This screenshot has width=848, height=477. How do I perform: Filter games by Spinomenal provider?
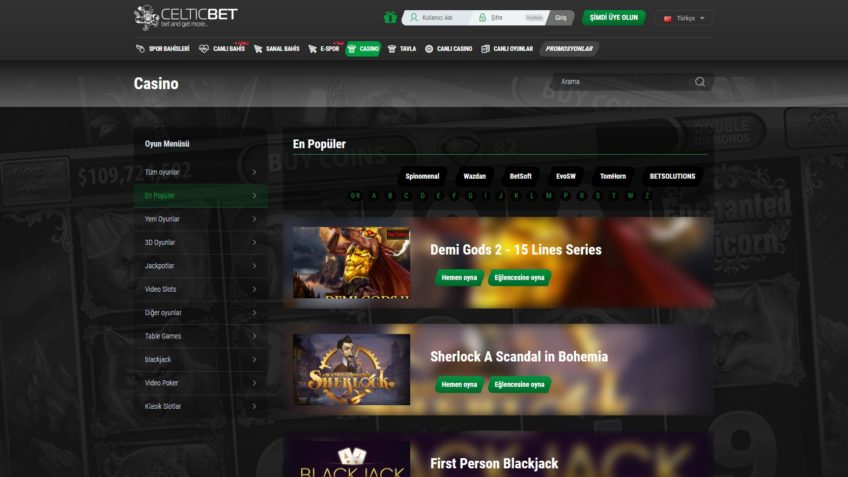tap(422, 176)
